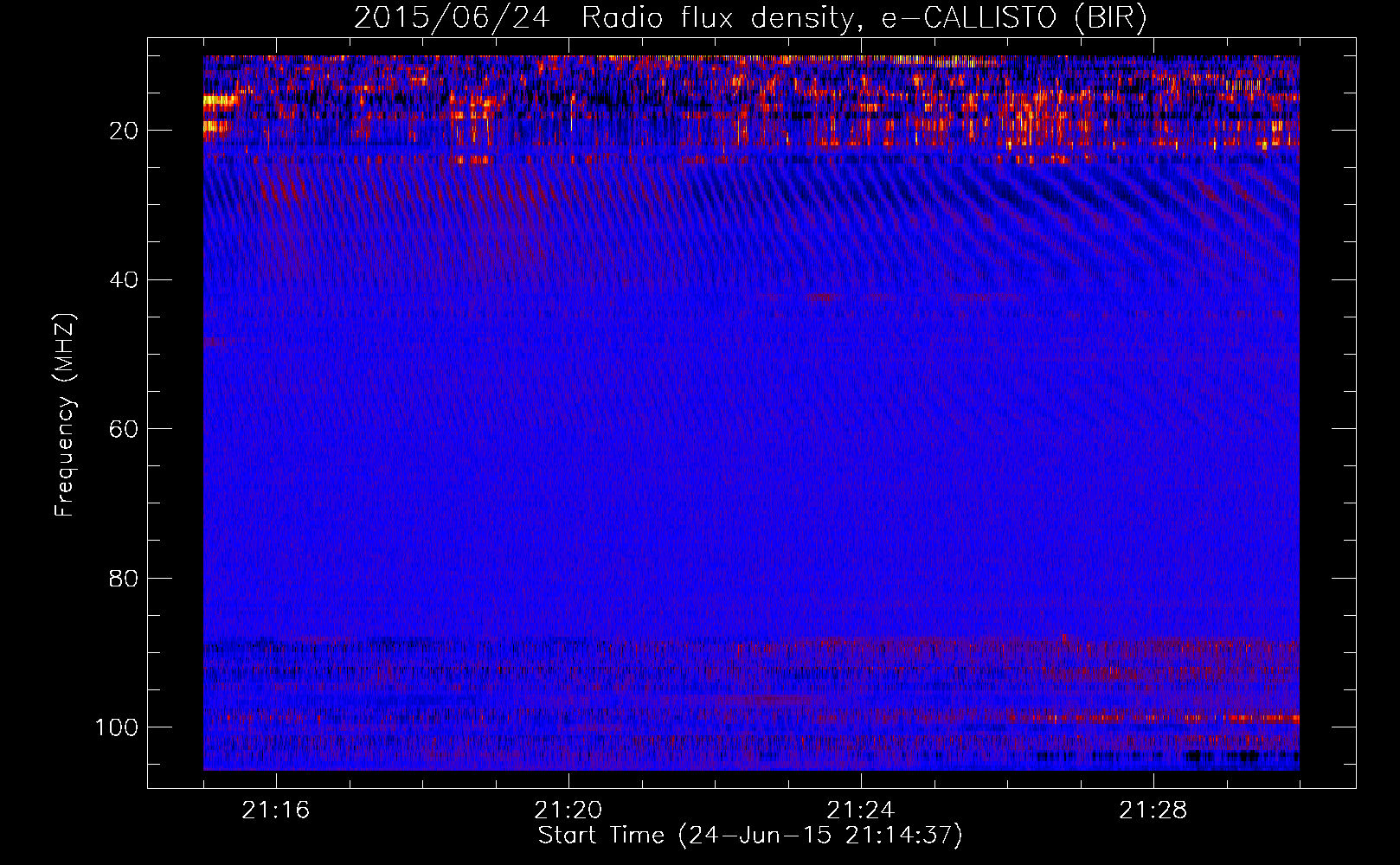
Task: Click the '20' frequency tick label
Action: pos(124,131)
